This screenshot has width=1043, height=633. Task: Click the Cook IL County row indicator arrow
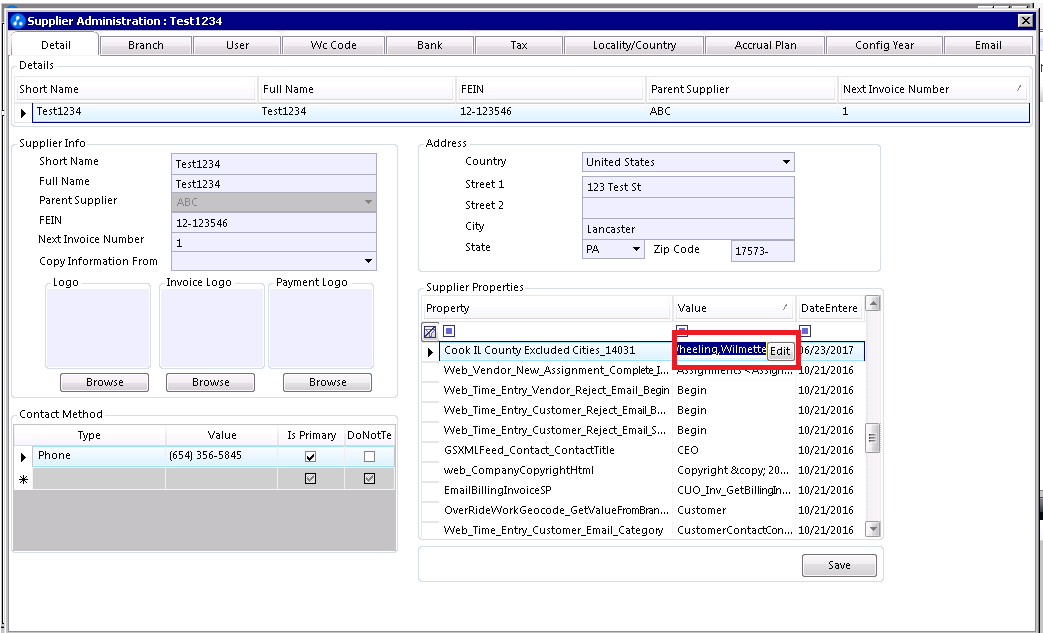point(430,351)
